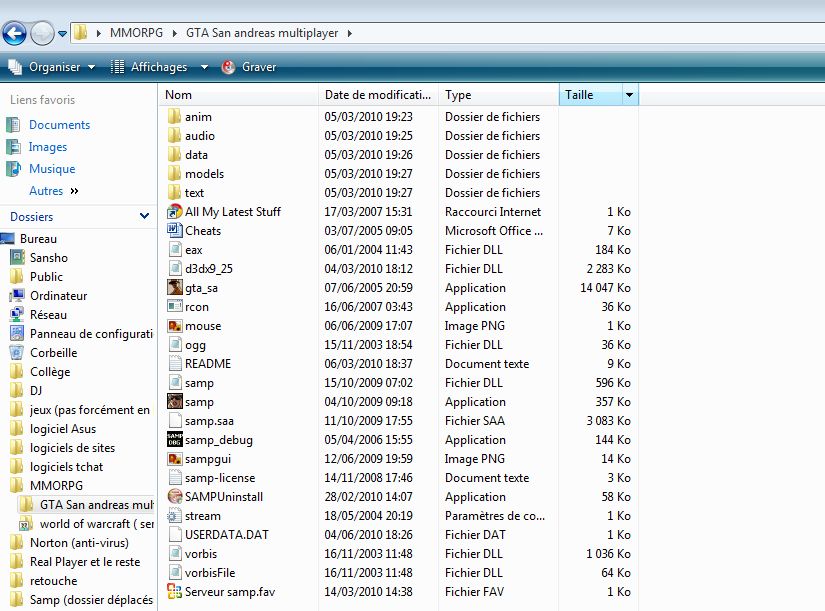Select Norton (anti-virus) folder in tree

[x=79, y=543]
